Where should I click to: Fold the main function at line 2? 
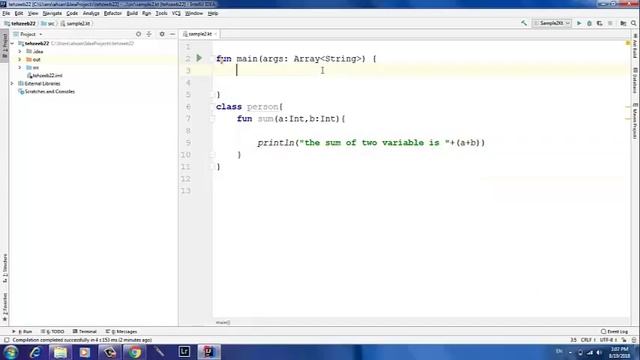coord(212,59)
